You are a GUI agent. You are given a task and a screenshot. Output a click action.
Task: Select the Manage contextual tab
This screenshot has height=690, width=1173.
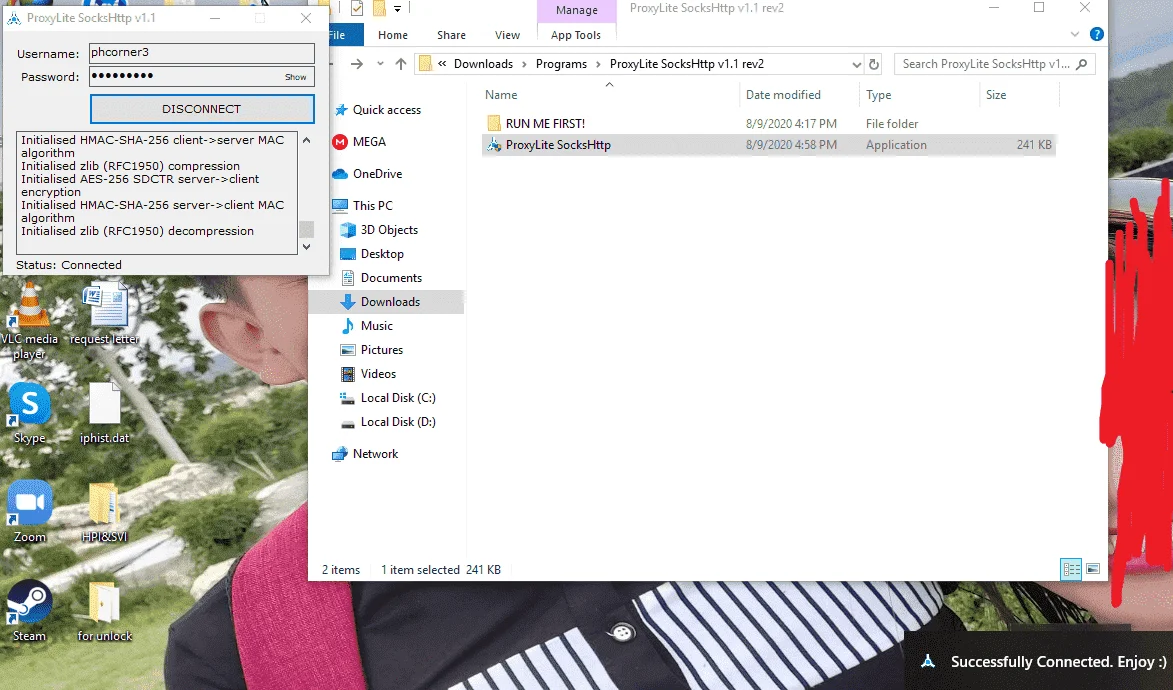tap(577, 10)
